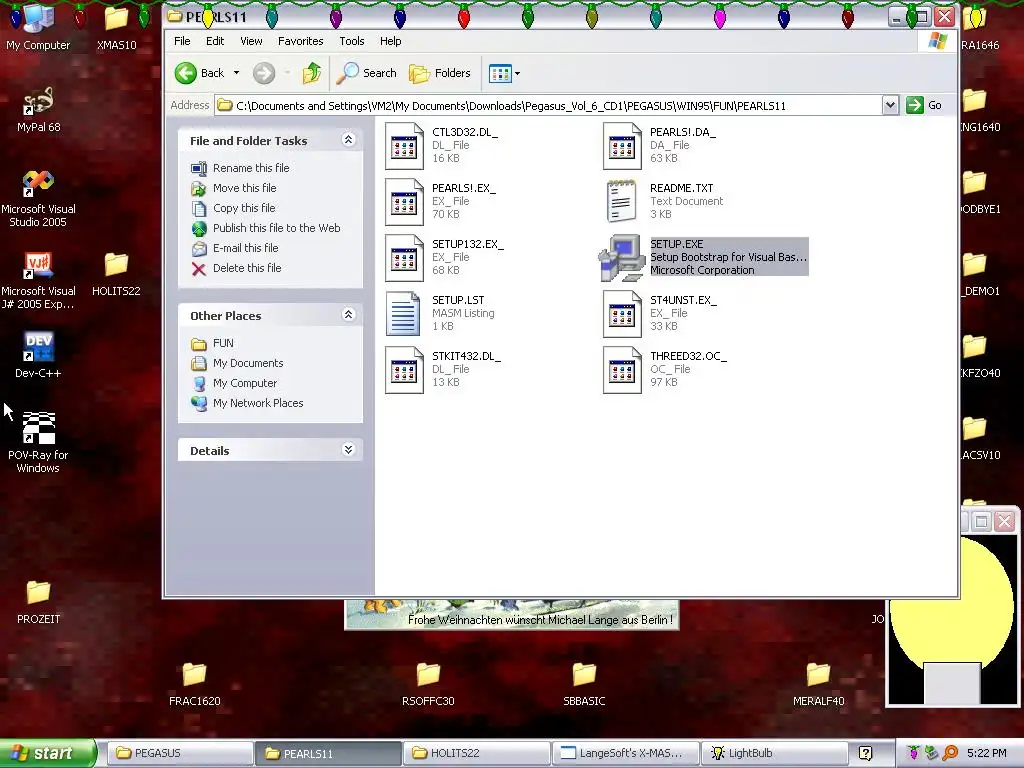The image size is (1024, 768).
Task: Select the ST4UNST.EX_ file icon
Action: pos(622,314)
